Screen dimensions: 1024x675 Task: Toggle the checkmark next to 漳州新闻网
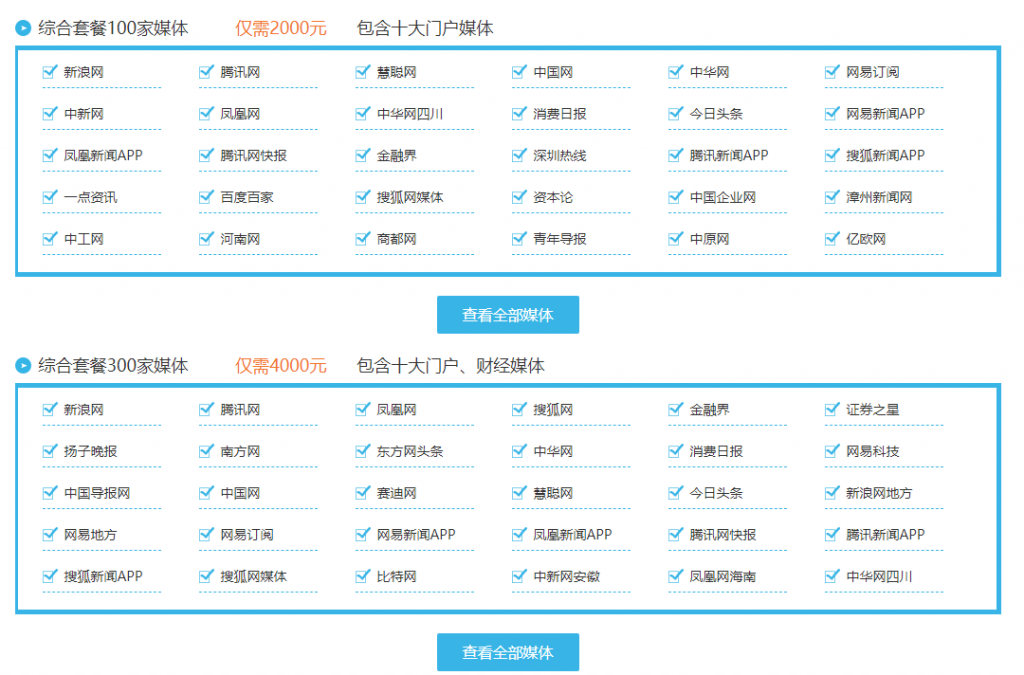point(832,197)
